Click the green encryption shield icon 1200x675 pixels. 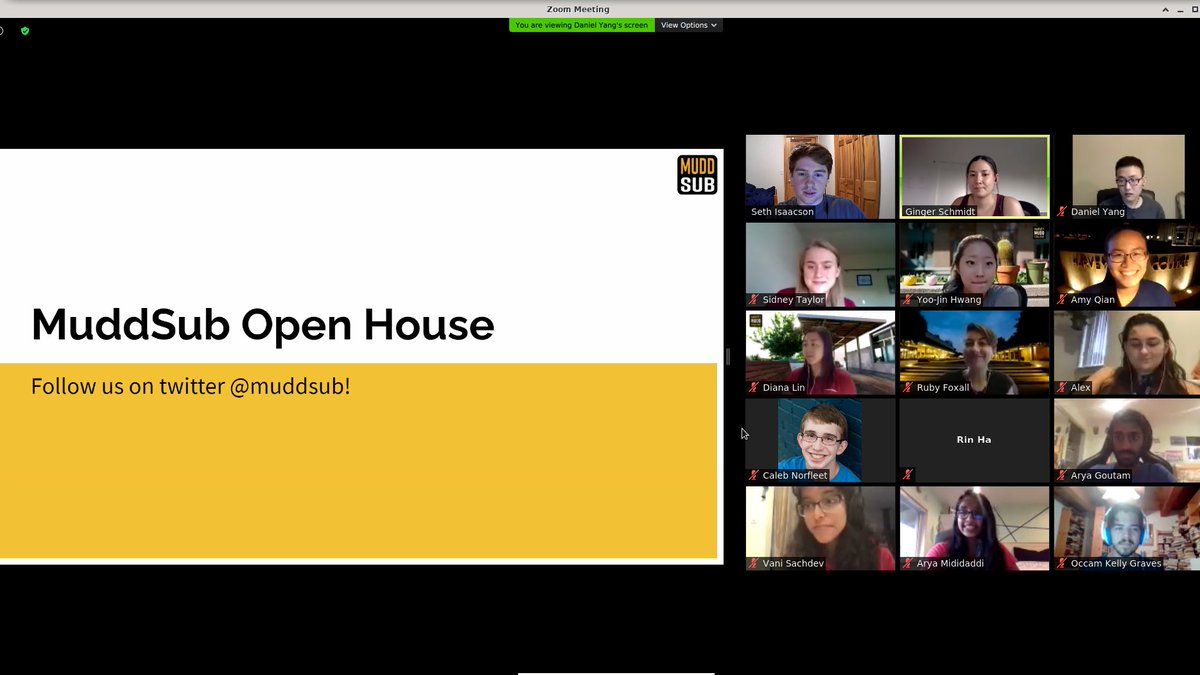click(25, 31)
